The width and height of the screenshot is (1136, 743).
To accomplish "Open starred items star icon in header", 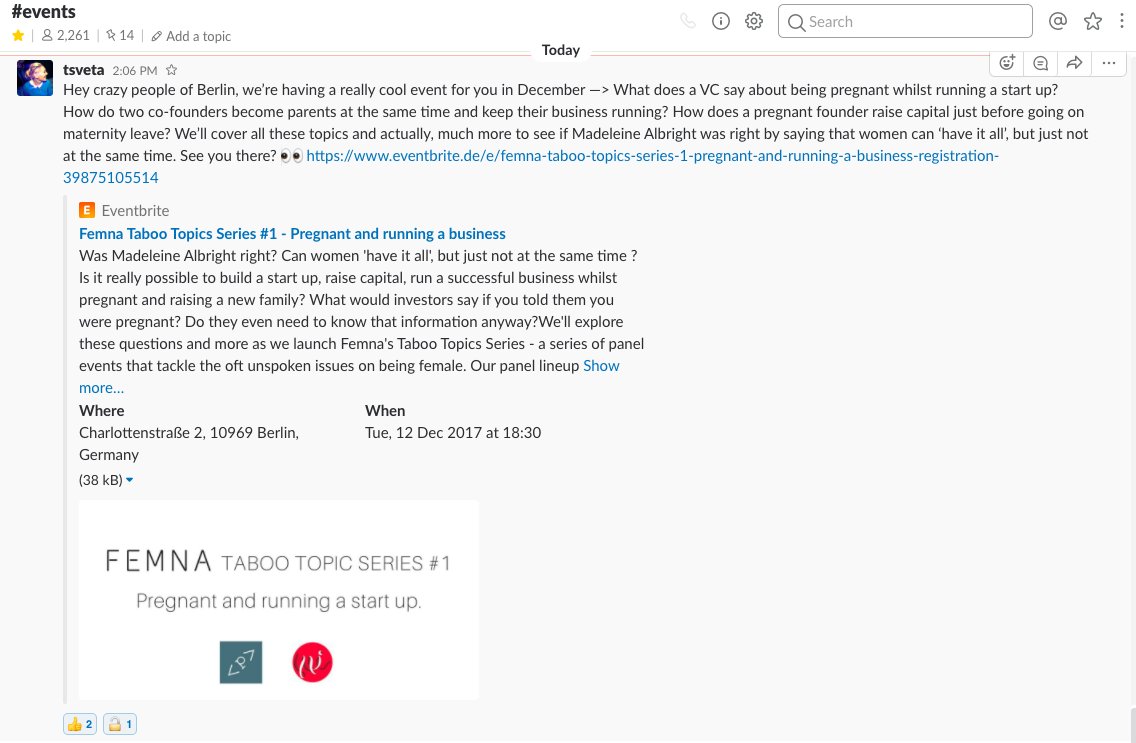I will point(1093,22).
